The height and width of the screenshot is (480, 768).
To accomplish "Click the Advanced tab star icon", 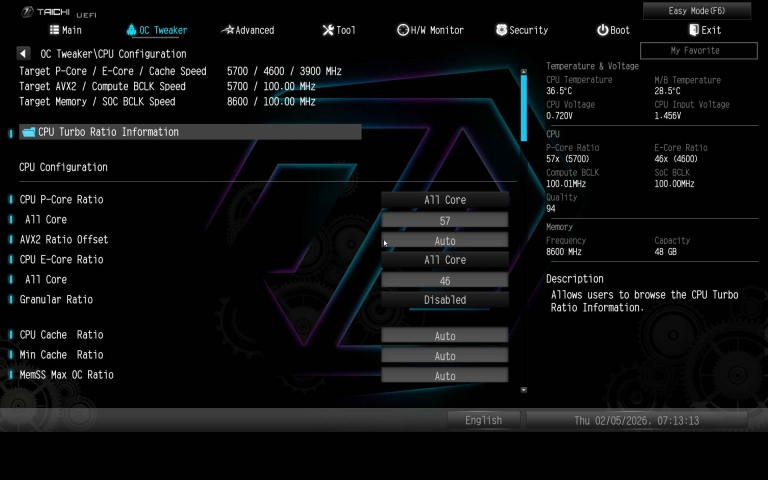I will pos(227,30).
